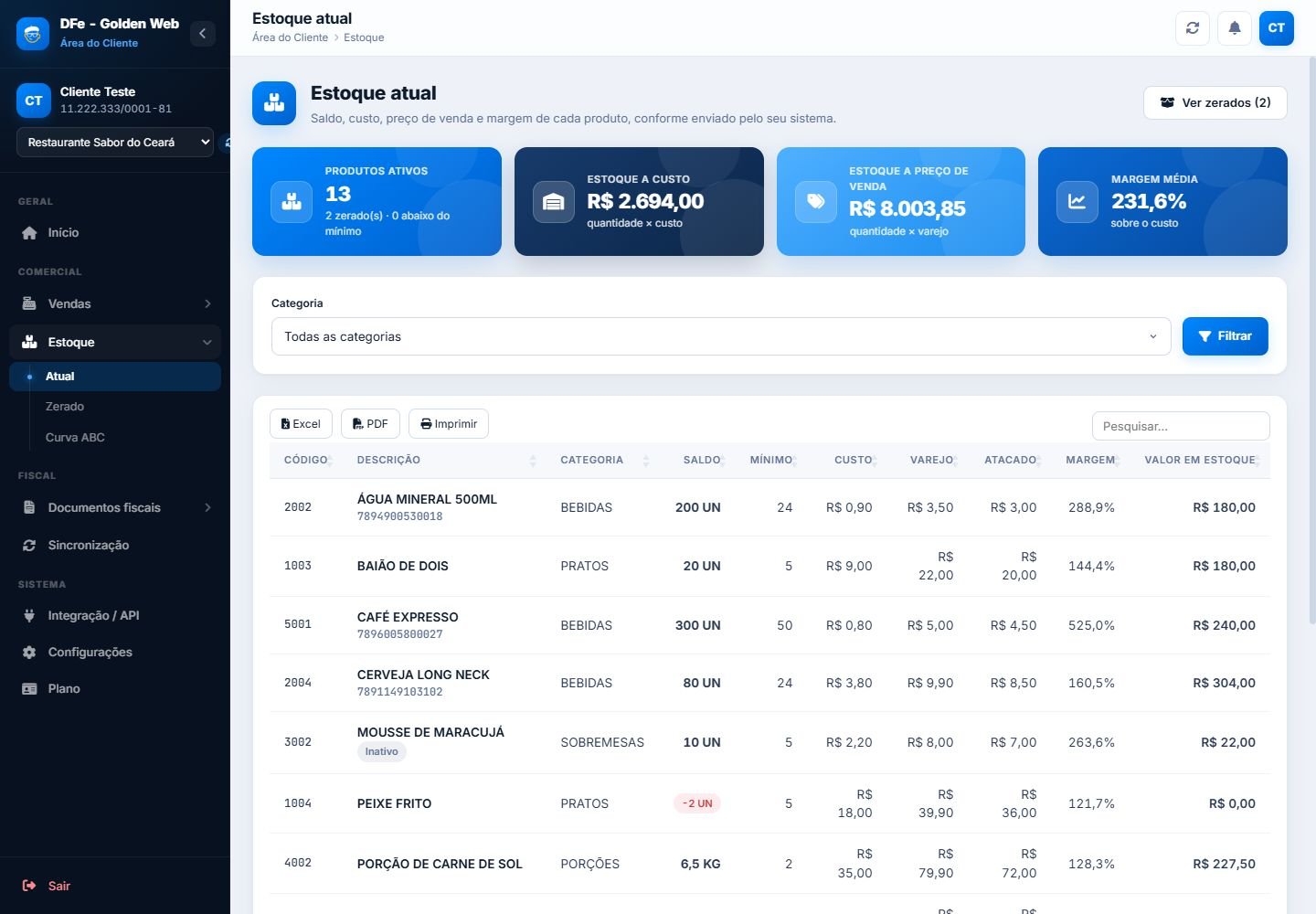Focus the Pesquisar search field
This screenshot has width=1316, height=914.
pos(1181,426)
